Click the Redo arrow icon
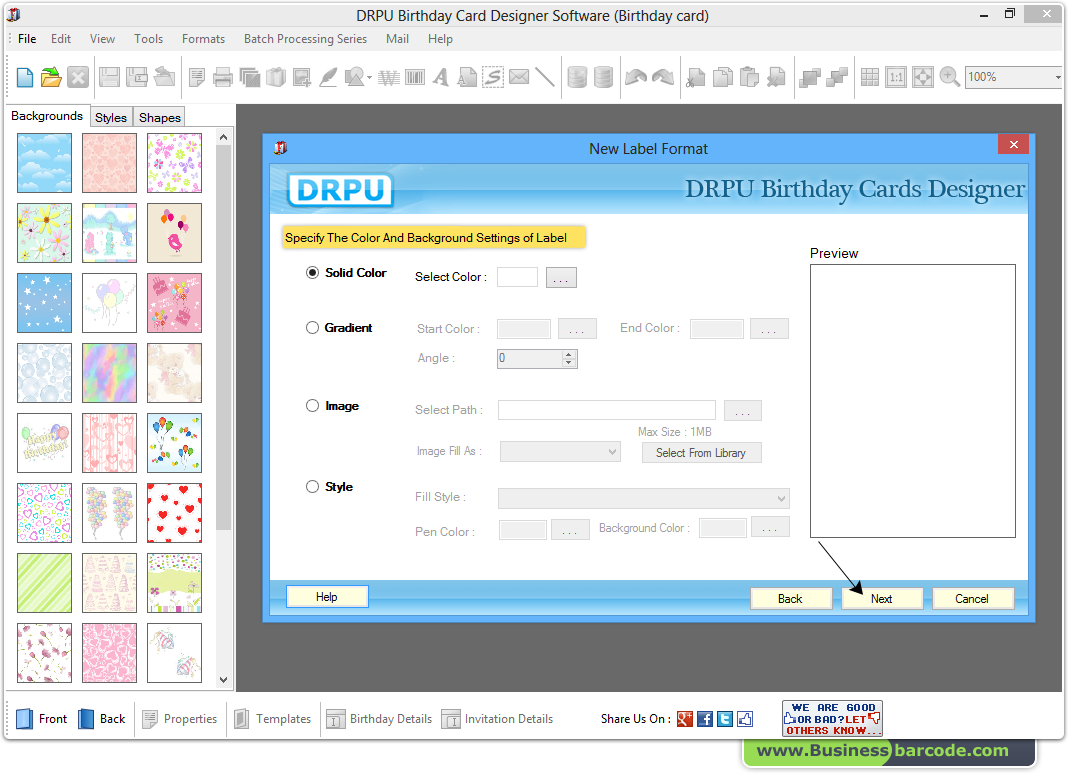The height and width of the screenshot is (774, 1068). click(x=663, y=77)
